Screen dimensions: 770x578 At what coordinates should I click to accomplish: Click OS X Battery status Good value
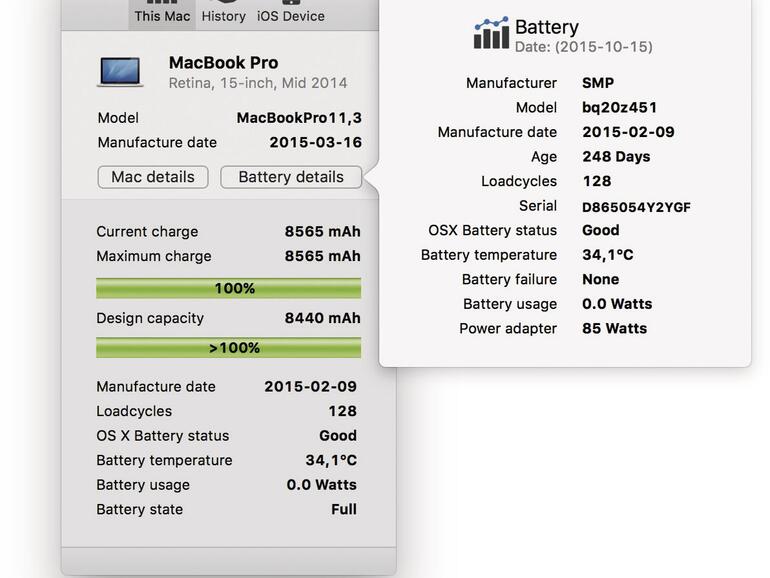click(338, 436)
